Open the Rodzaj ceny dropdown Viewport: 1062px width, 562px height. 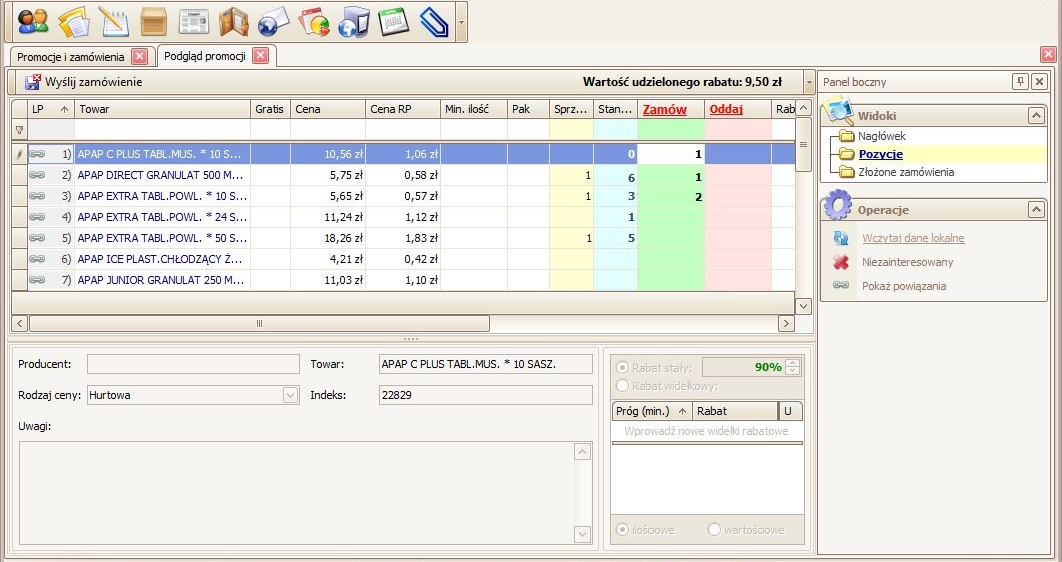point(290,395)
